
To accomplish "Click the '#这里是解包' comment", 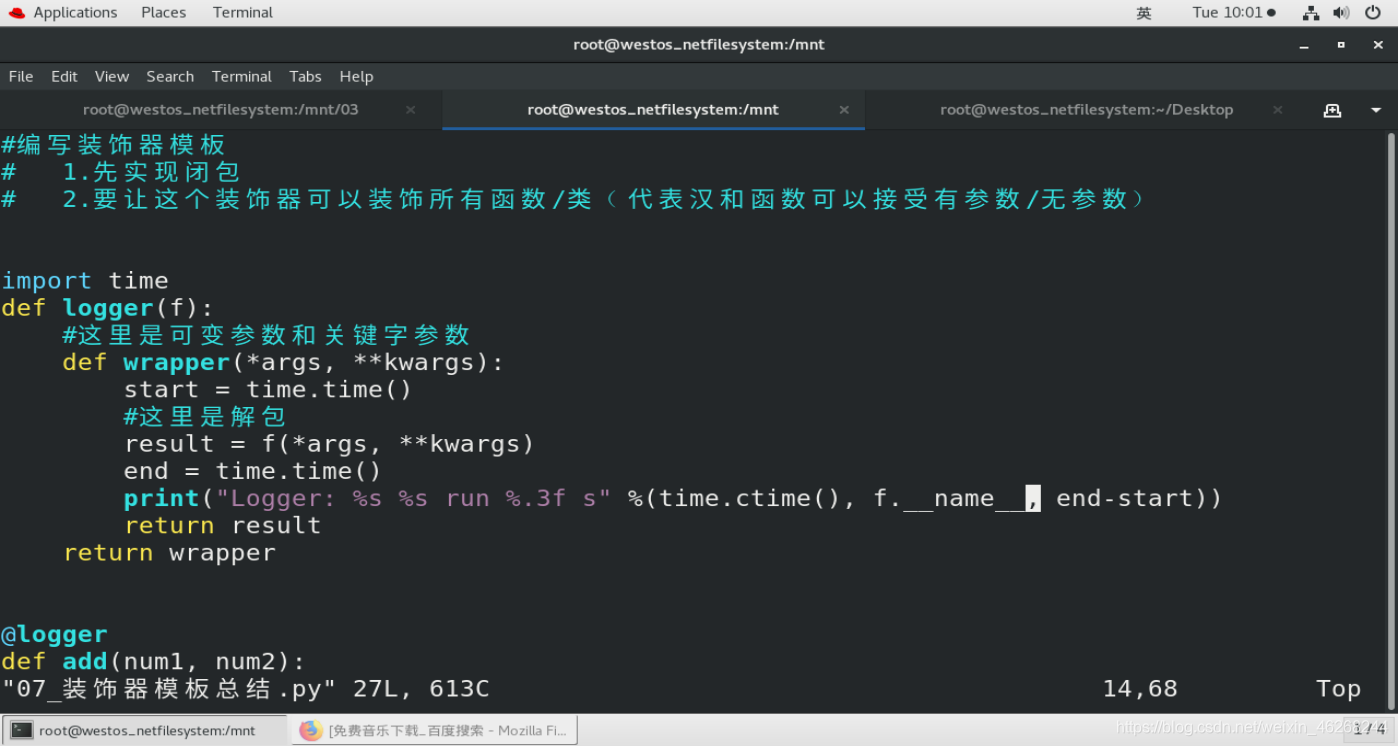I will coord(205,417).
